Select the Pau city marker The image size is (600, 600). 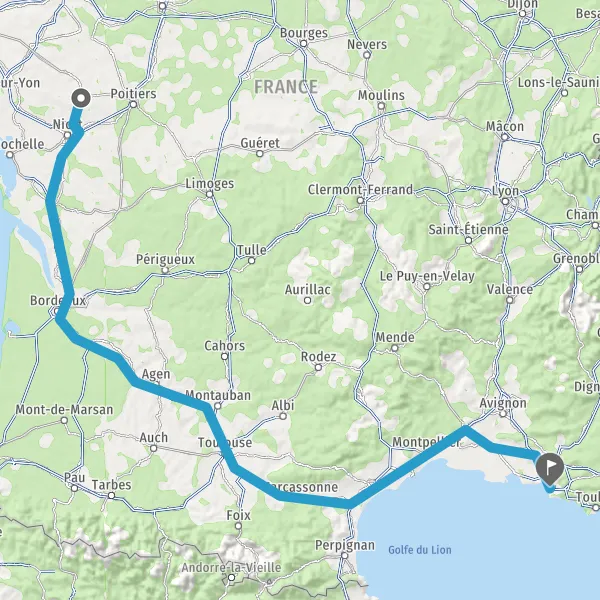coord(75,488)
